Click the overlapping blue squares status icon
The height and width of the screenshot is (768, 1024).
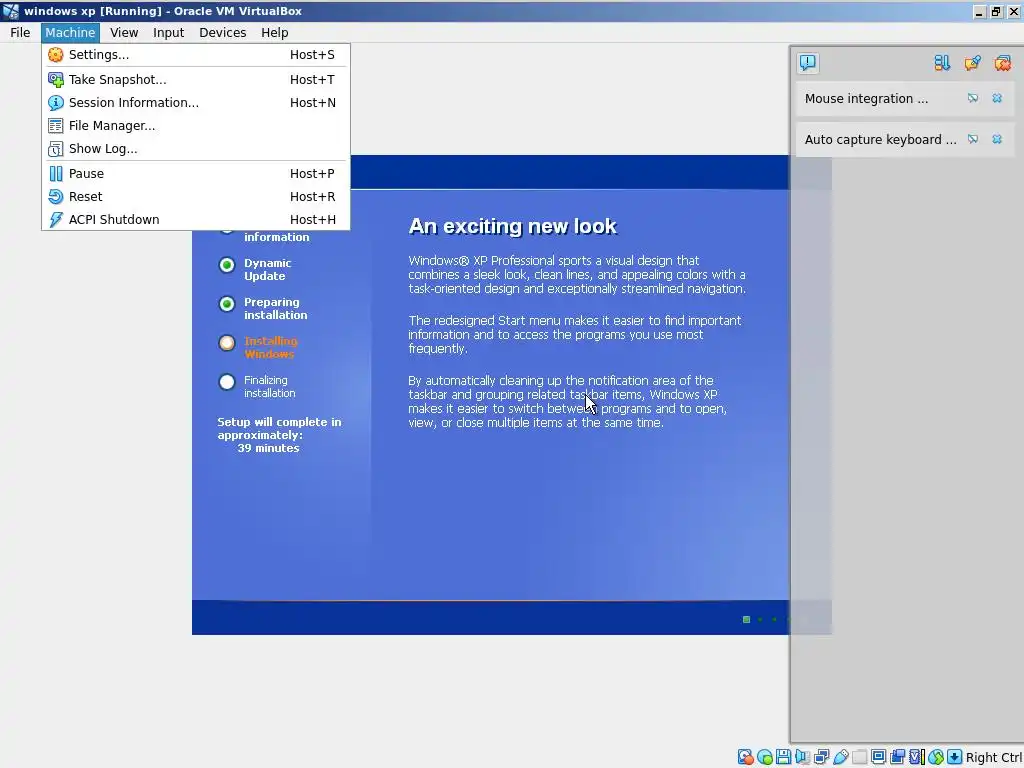click(x=897, y=757)
